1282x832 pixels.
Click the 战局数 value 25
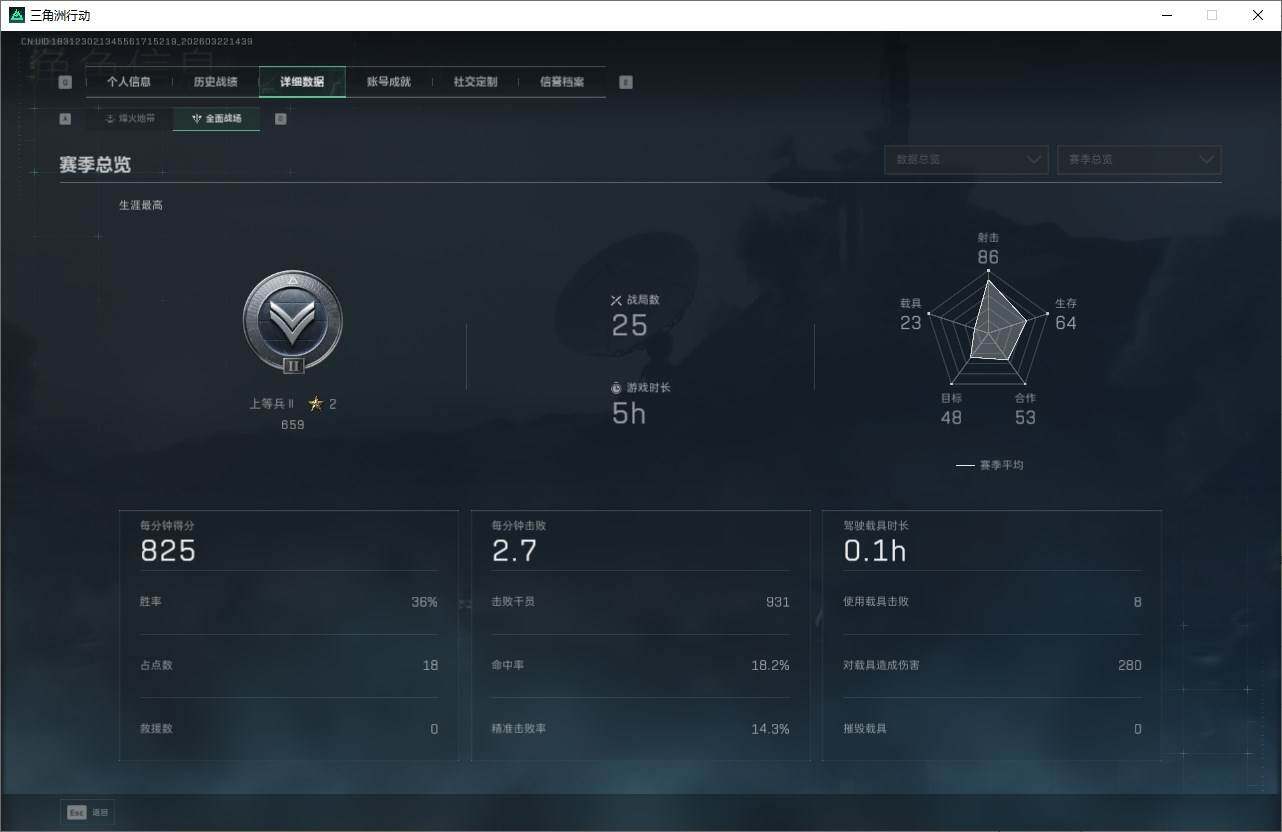click(630, 325)
